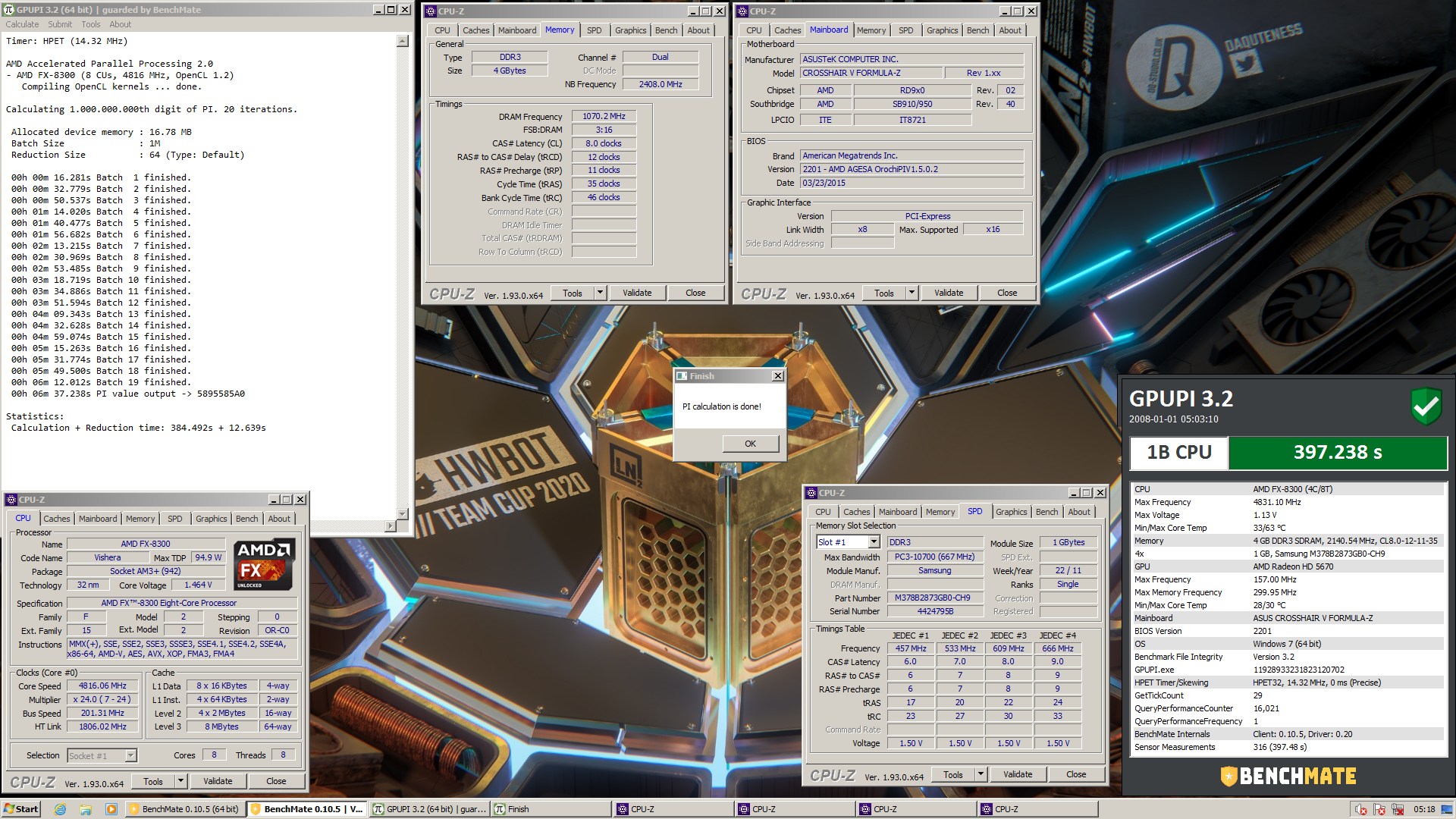Launch Internet Explorer from the taskbar
1456x819 pixels.
[61, 809]
